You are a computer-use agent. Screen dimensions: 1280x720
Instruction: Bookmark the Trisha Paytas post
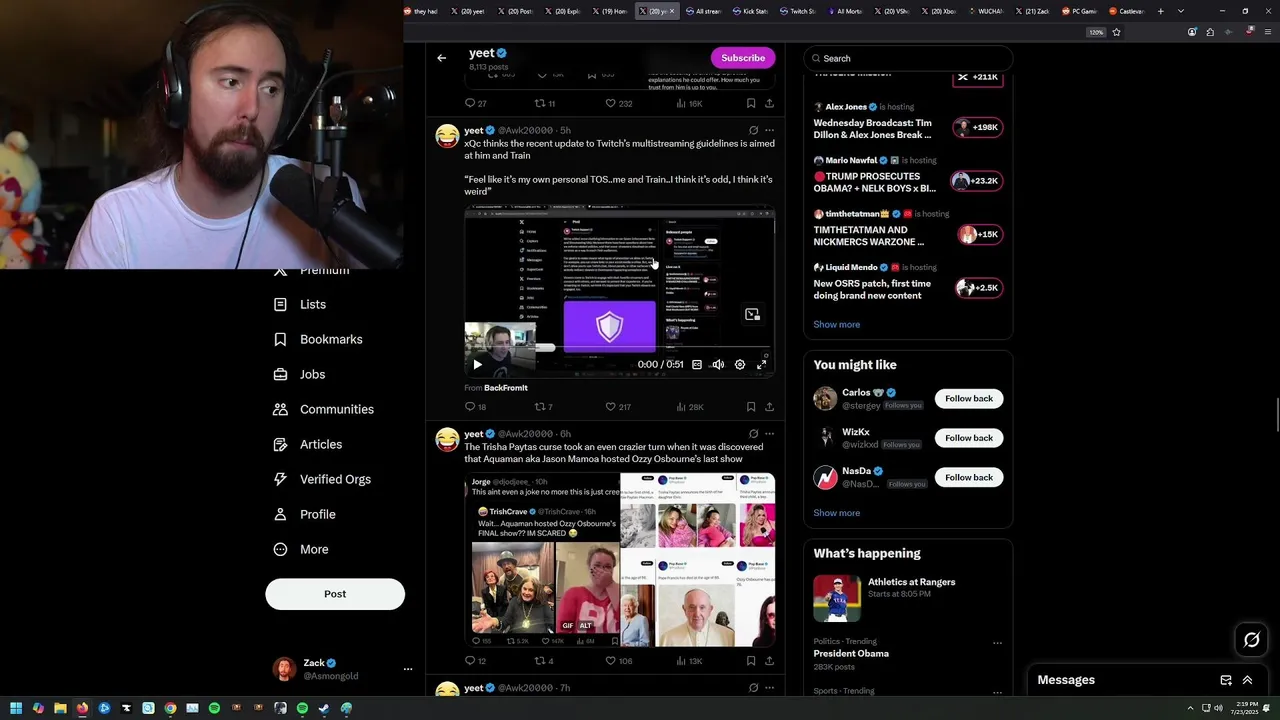coord(751,661)
